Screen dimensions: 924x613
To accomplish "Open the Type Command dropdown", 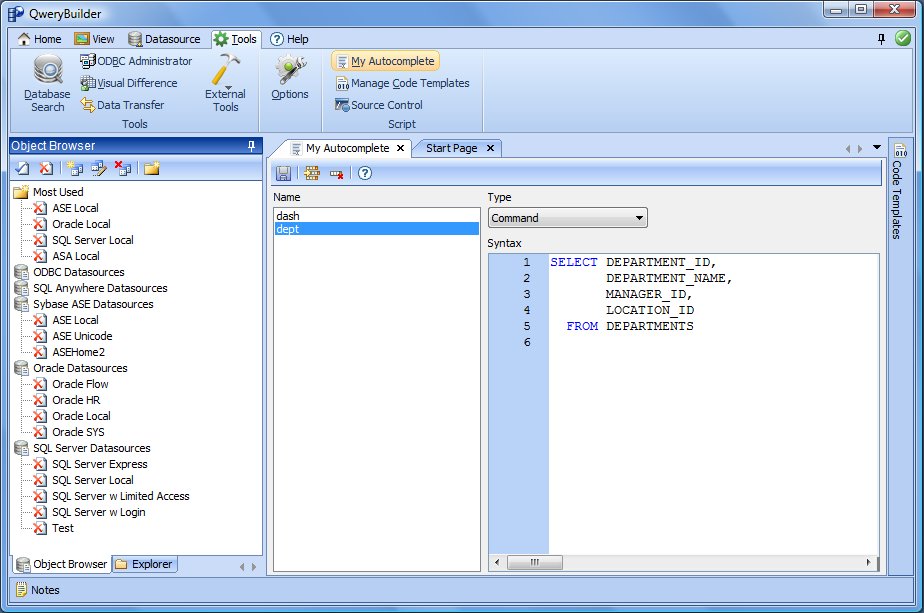I will pyautogui.click(x=567, y=217).
